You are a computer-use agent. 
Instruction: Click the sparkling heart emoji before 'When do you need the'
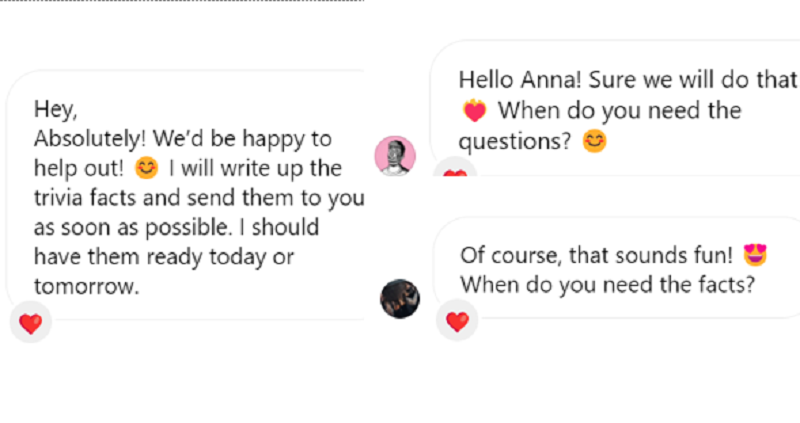(x=474, y=111)
